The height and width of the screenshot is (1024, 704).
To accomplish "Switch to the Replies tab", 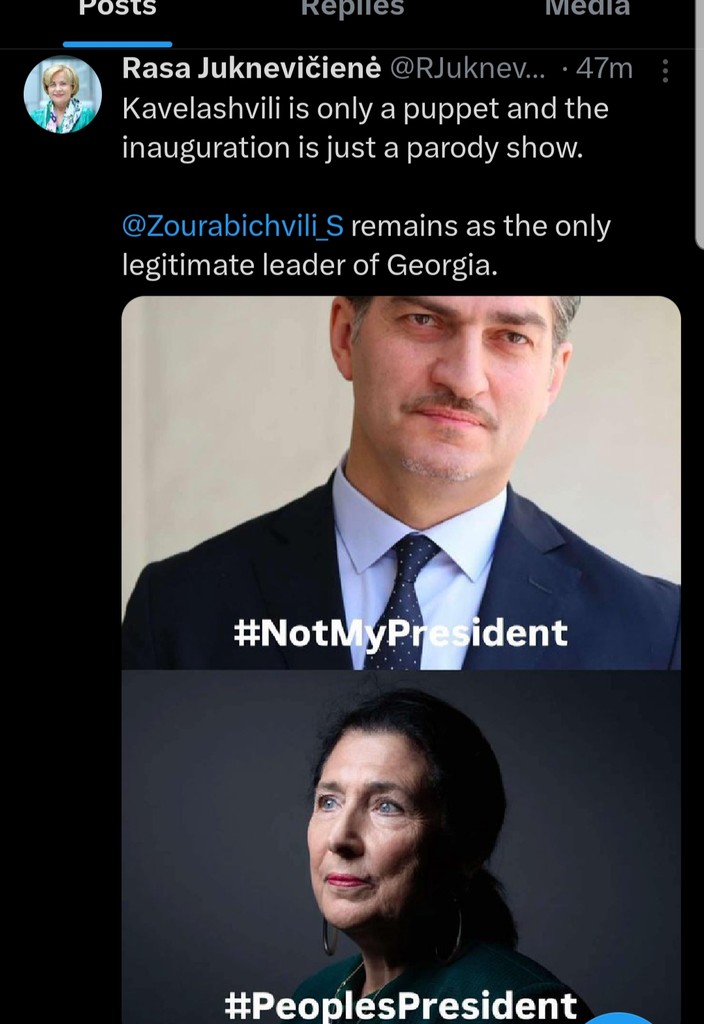I will (352, 9).
